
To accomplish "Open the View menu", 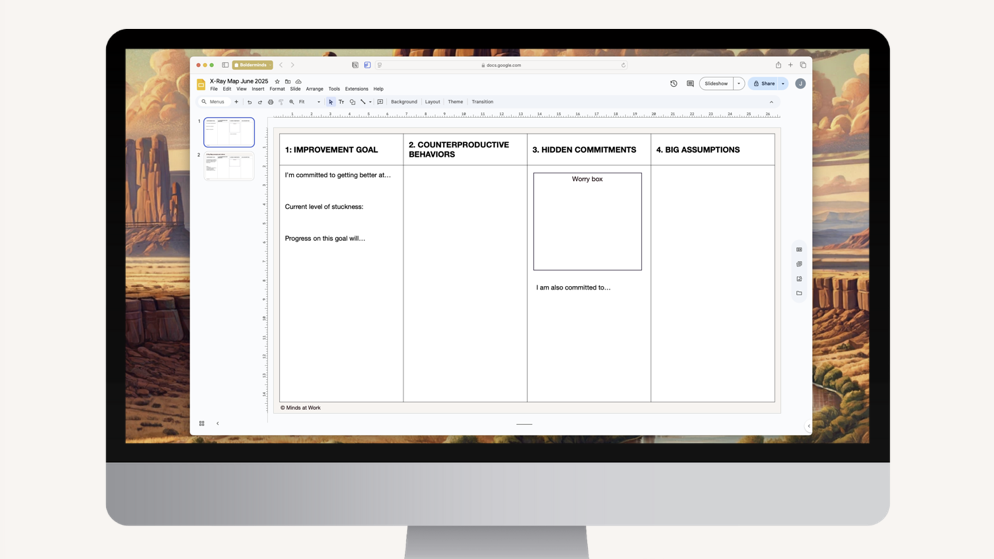I will pos(242,89).
